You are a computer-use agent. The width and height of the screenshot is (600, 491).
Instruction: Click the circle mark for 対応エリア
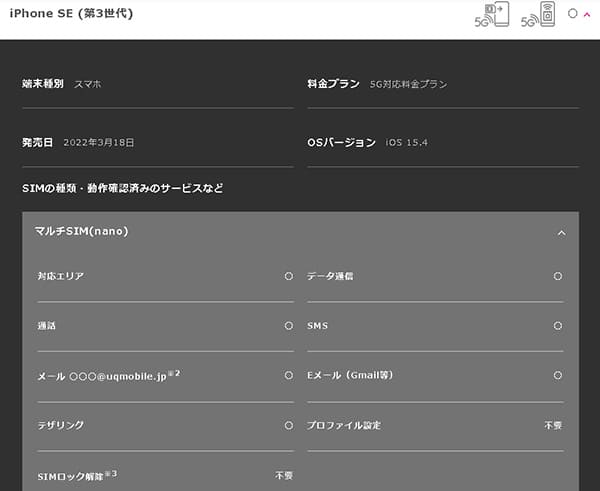(289, 276)
